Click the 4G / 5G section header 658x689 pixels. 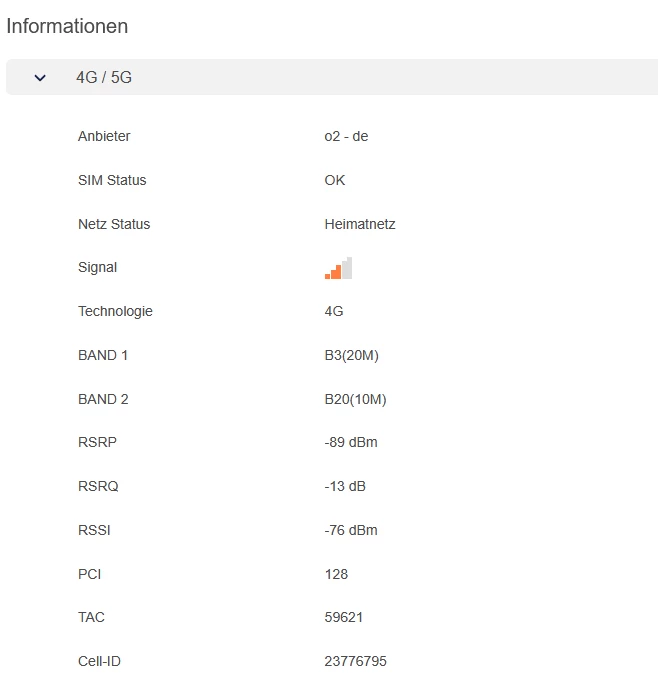104,77
